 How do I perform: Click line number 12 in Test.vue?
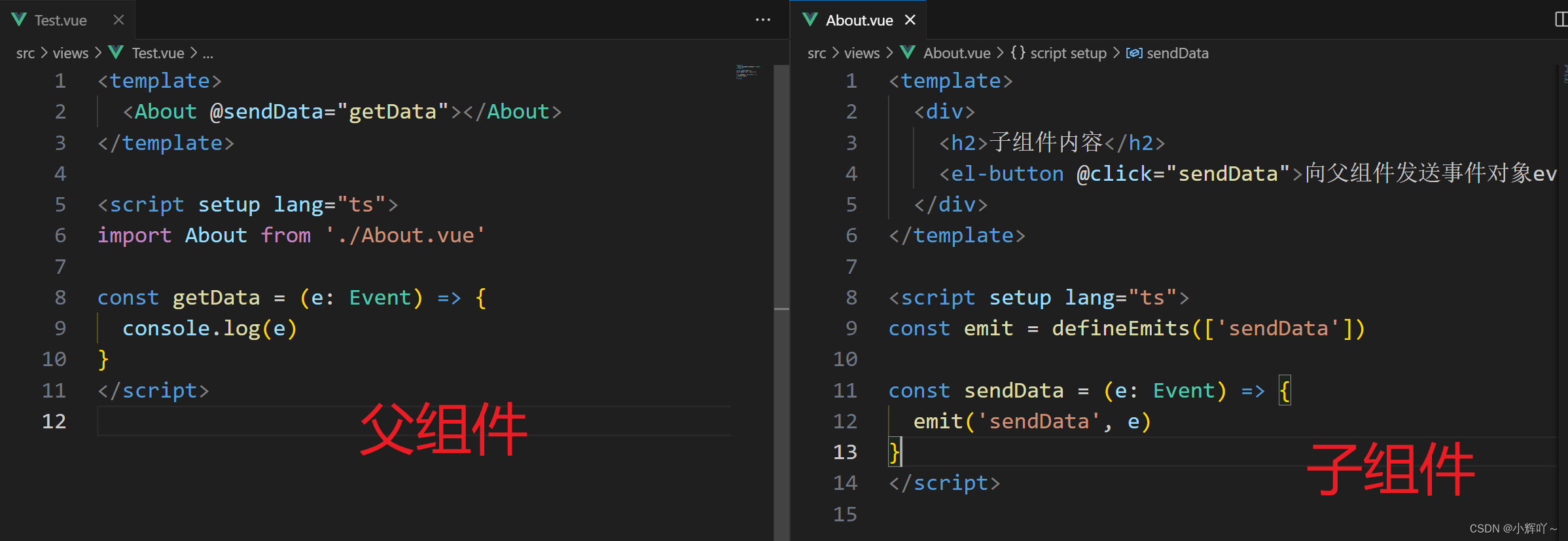(54, 421)
